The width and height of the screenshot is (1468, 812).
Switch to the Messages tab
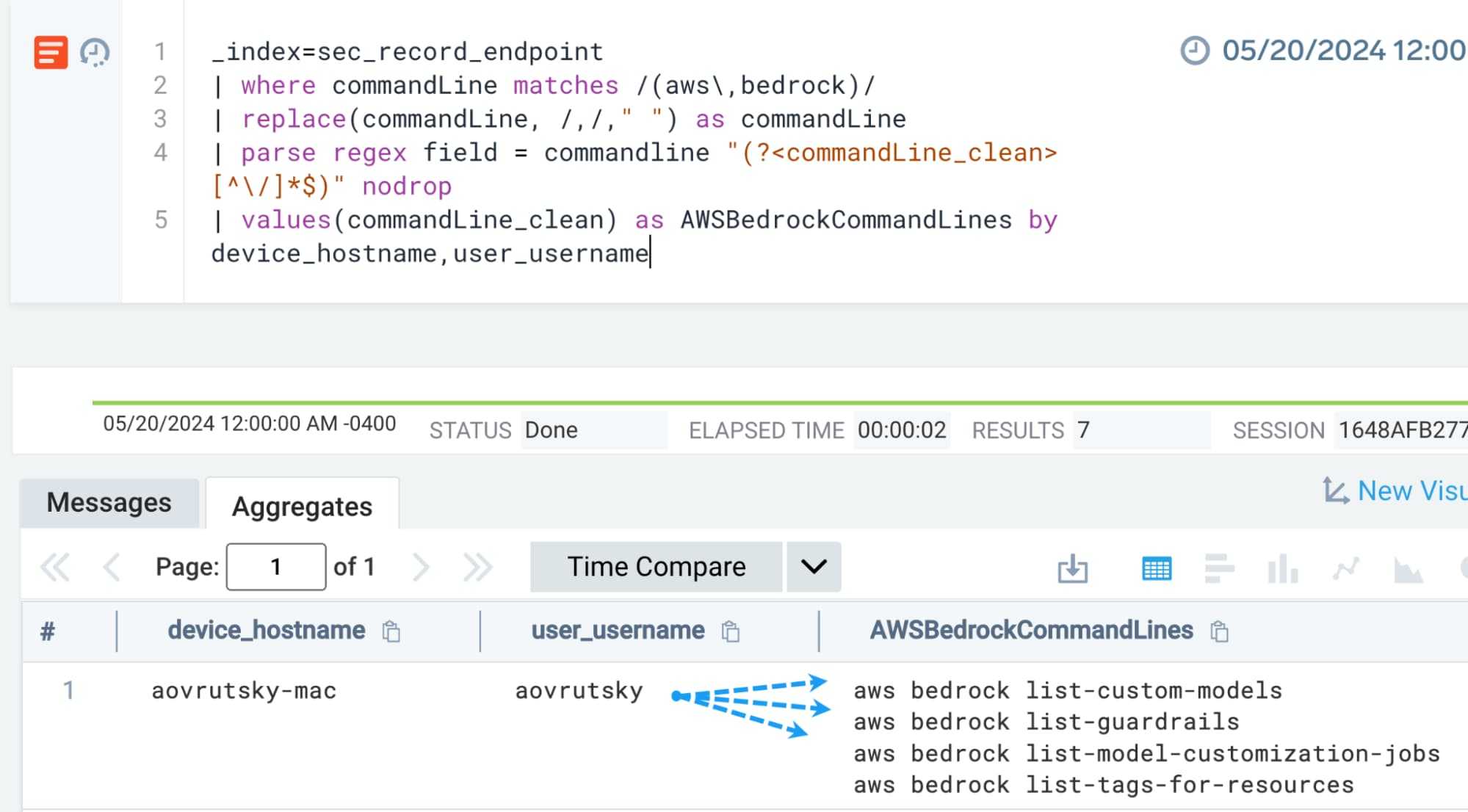point(107,502)
